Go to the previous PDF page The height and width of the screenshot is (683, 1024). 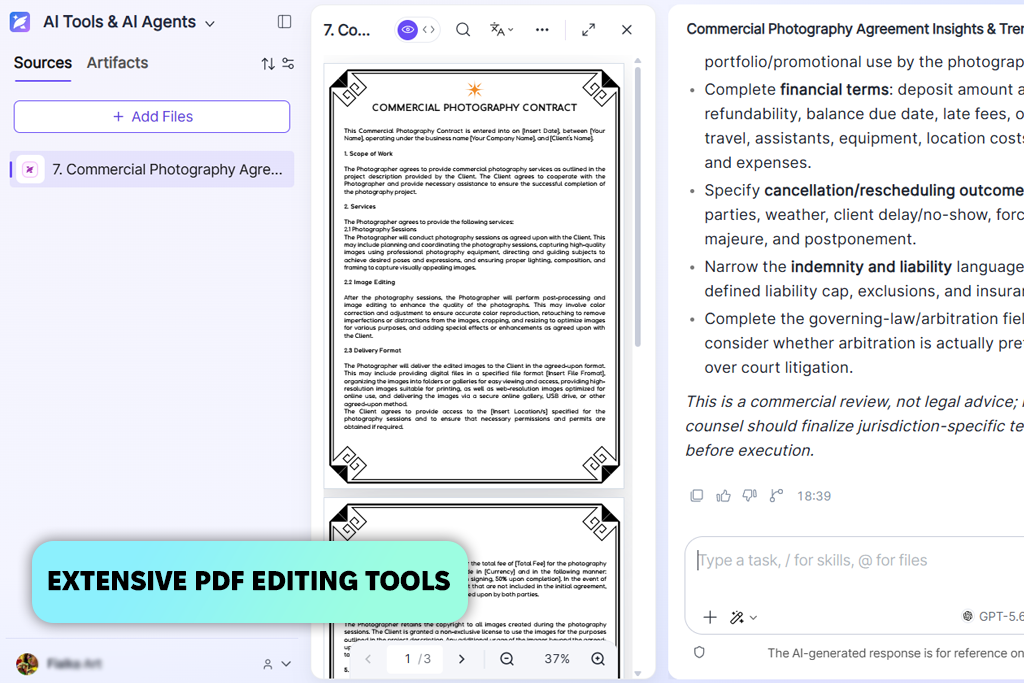pyautogui.click(x=368, y=659)
